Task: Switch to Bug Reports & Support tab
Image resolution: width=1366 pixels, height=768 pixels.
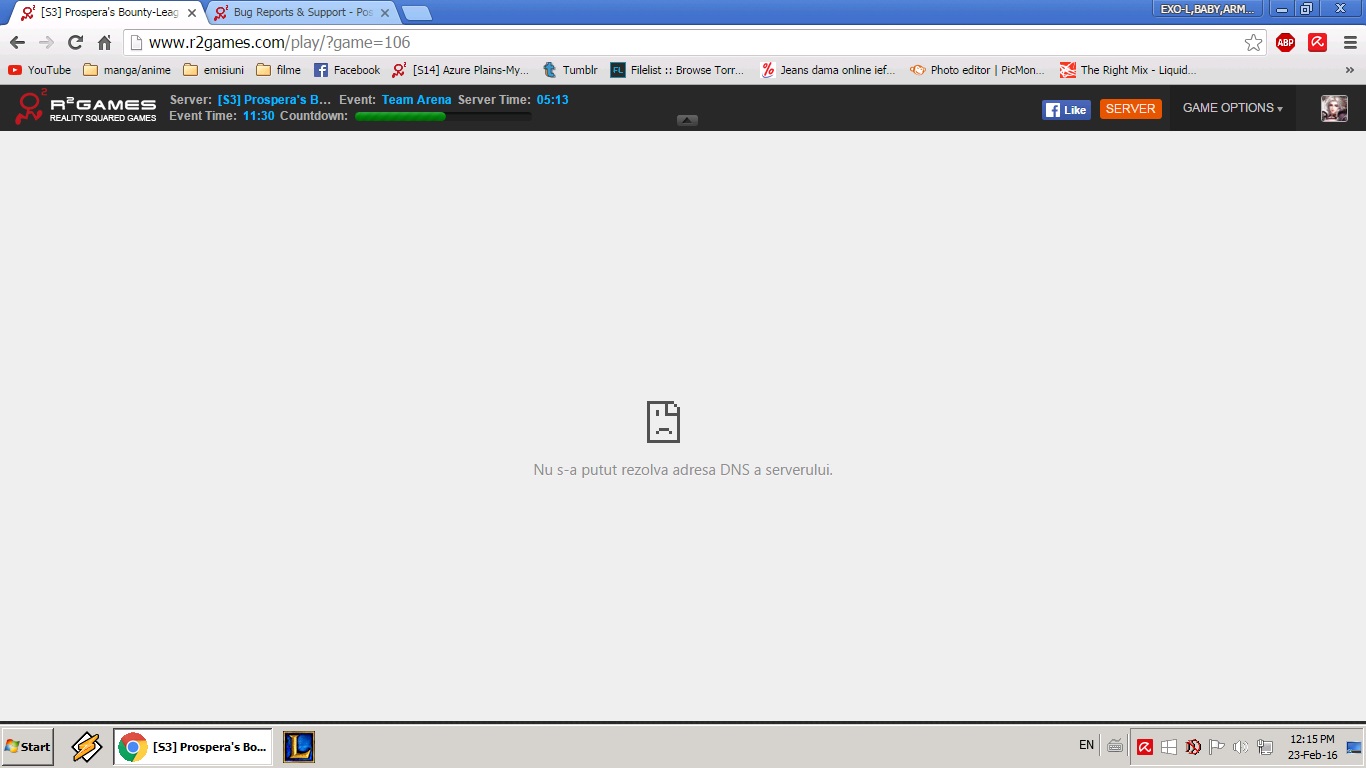Action: tap(300, 13)
